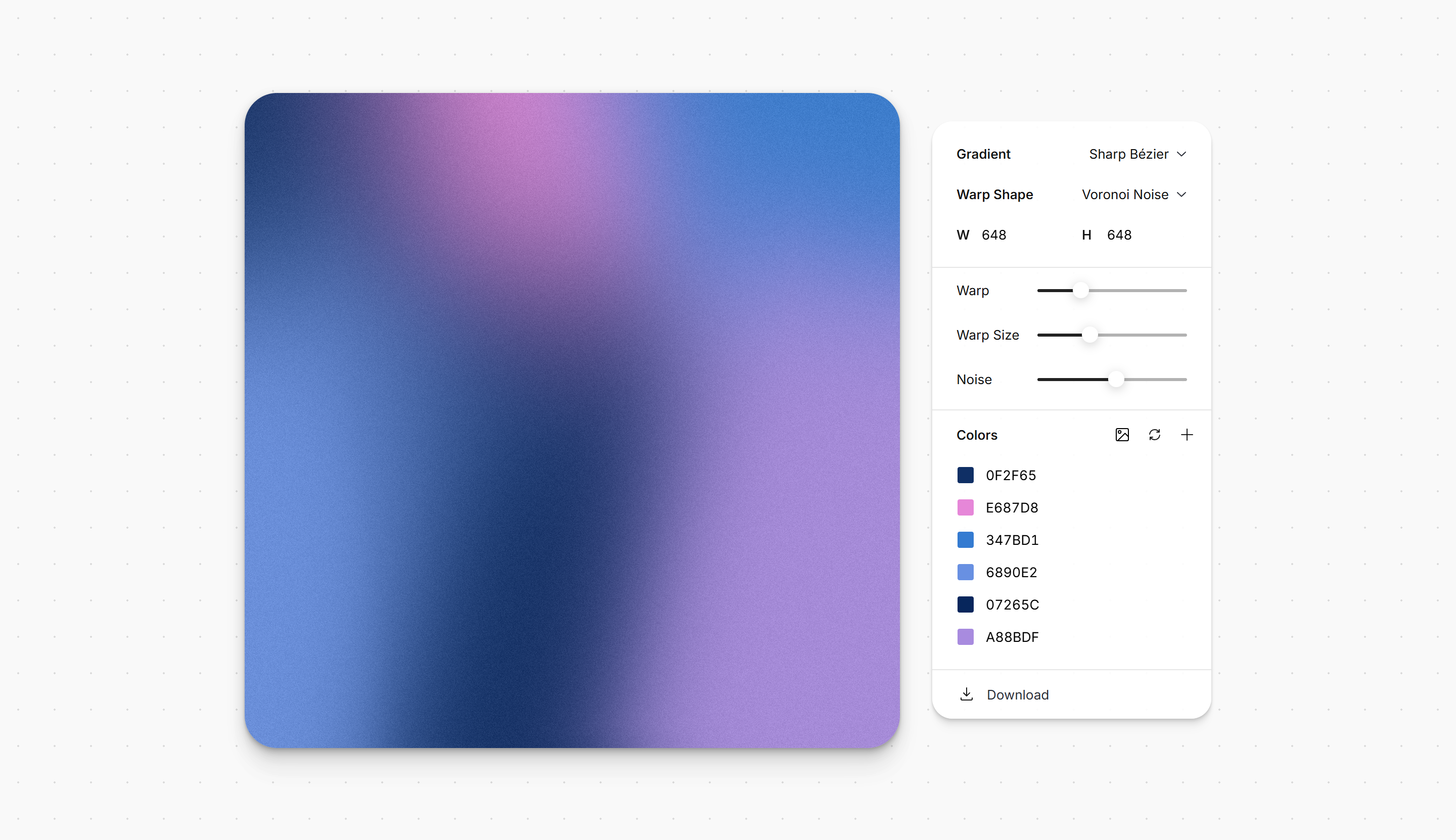Shuffle the color palette

[1155, 435]
